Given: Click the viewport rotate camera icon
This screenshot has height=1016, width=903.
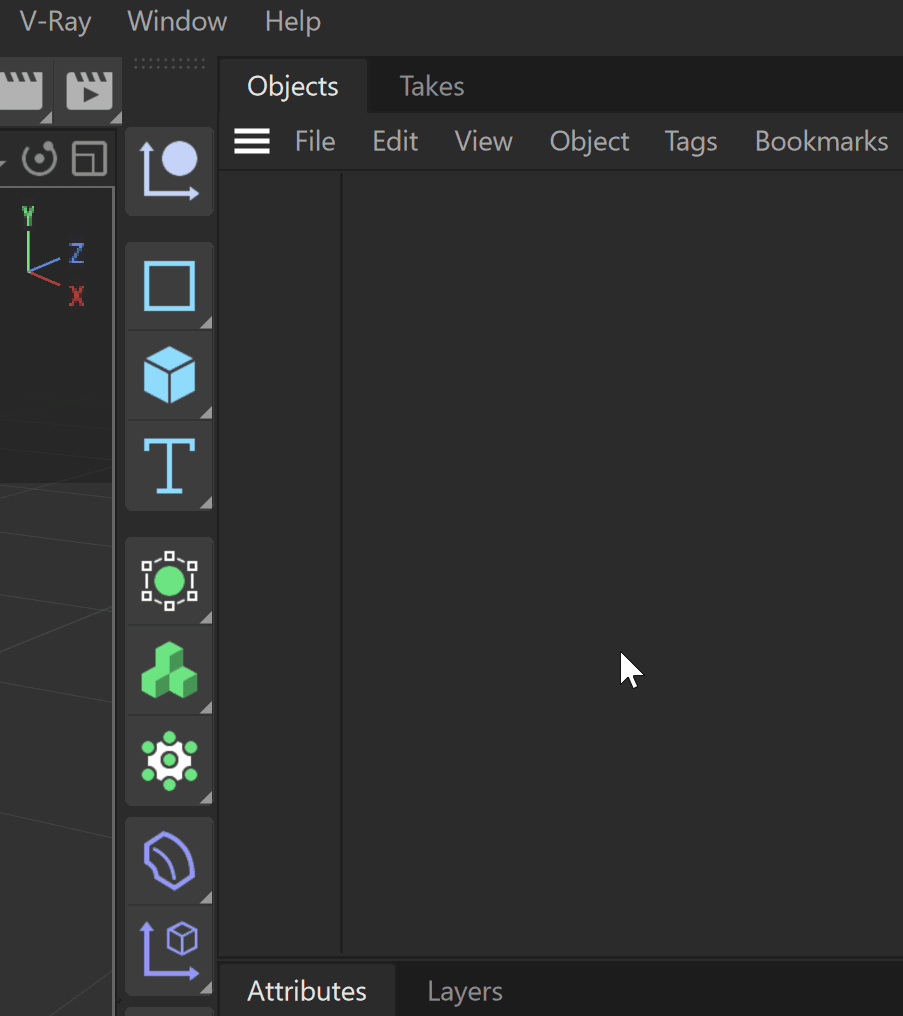Looking at the screenshot, I should (40, 159).
